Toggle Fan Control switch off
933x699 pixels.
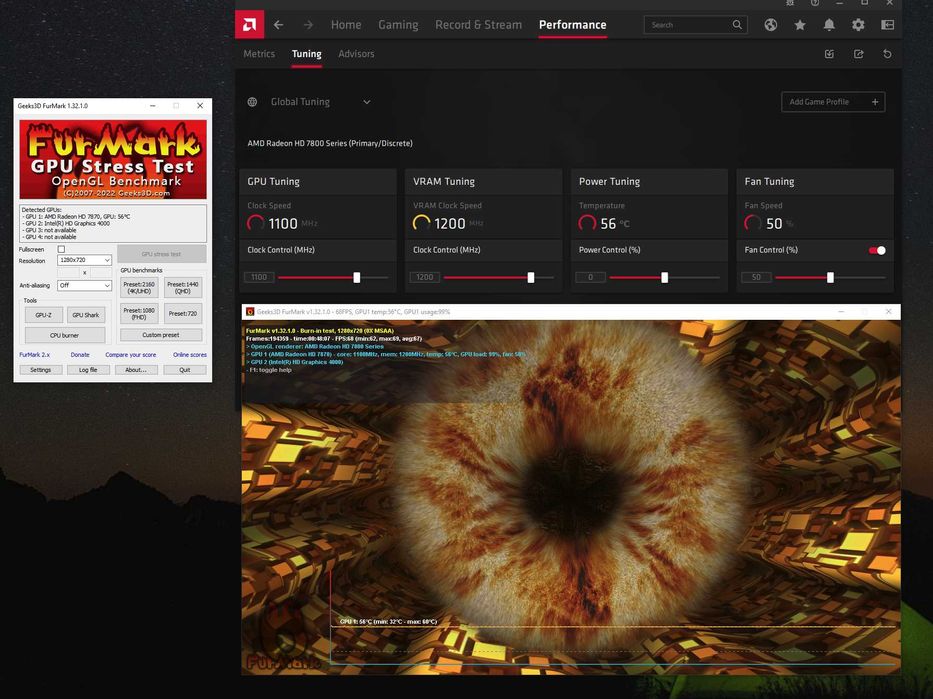point(877,250)
